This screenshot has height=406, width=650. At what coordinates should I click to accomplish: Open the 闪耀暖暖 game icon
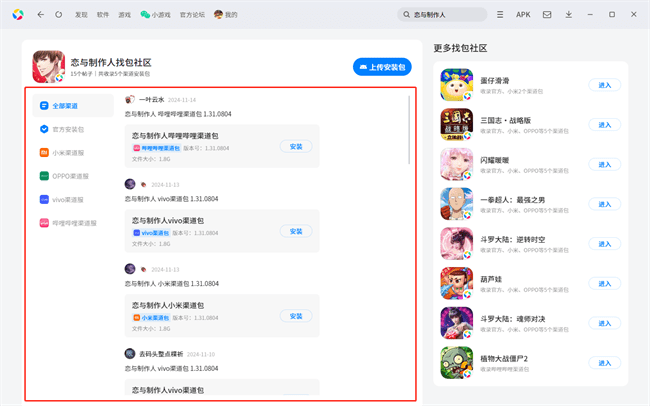(456, 164)
